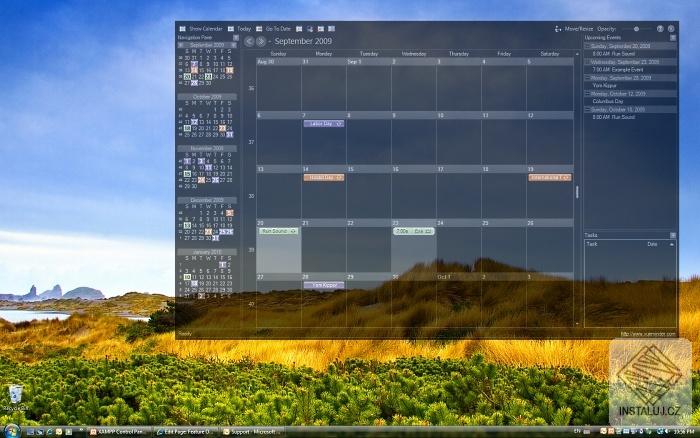Click the Show Calendar toolbar button
Screen dimensions: 700x438
[x=201, y=29]
